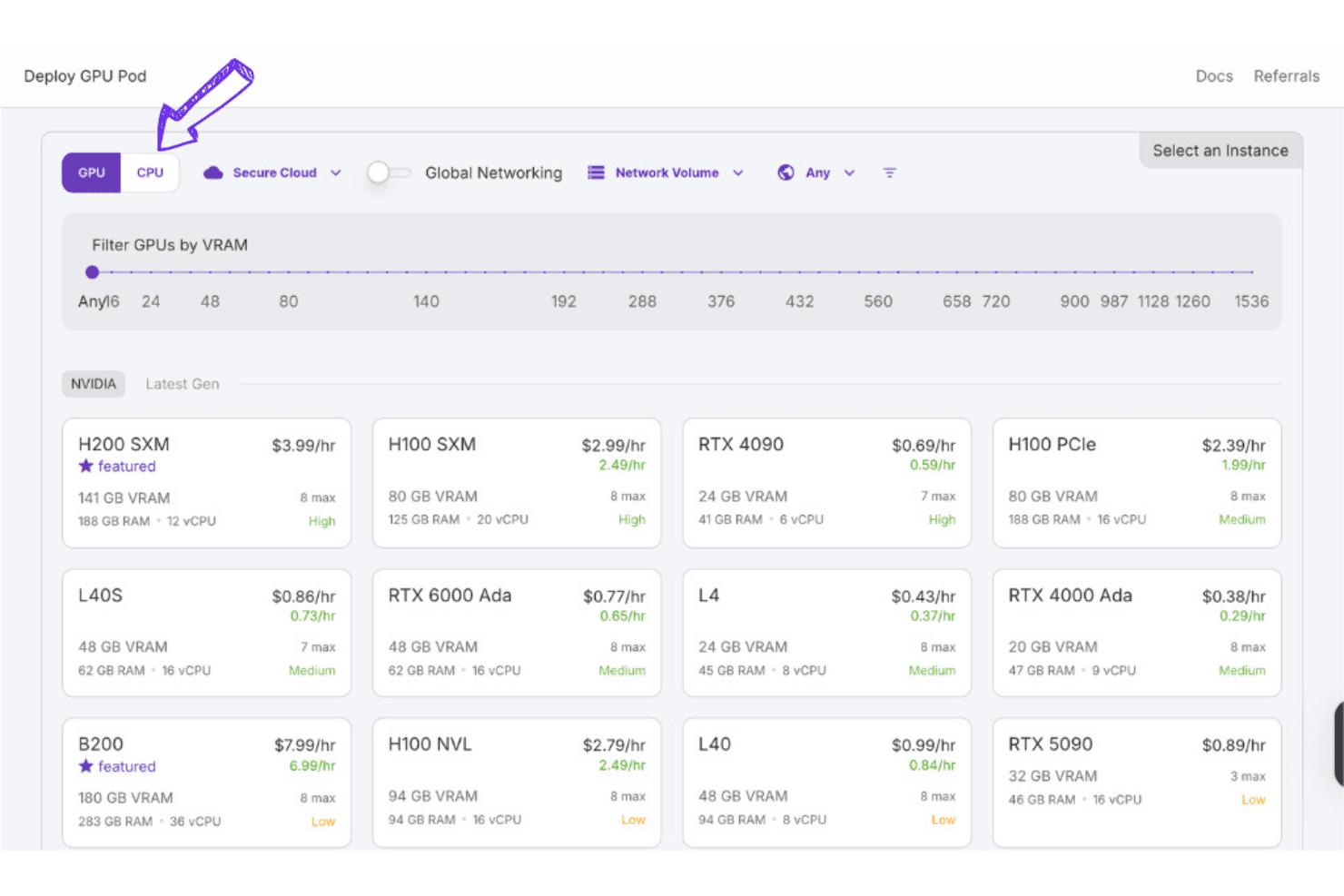Expand the Secure Cloud dropdown chevron
Viewport: 1344px width, 896px height.
pyautogui.click(x=336, y=172)
